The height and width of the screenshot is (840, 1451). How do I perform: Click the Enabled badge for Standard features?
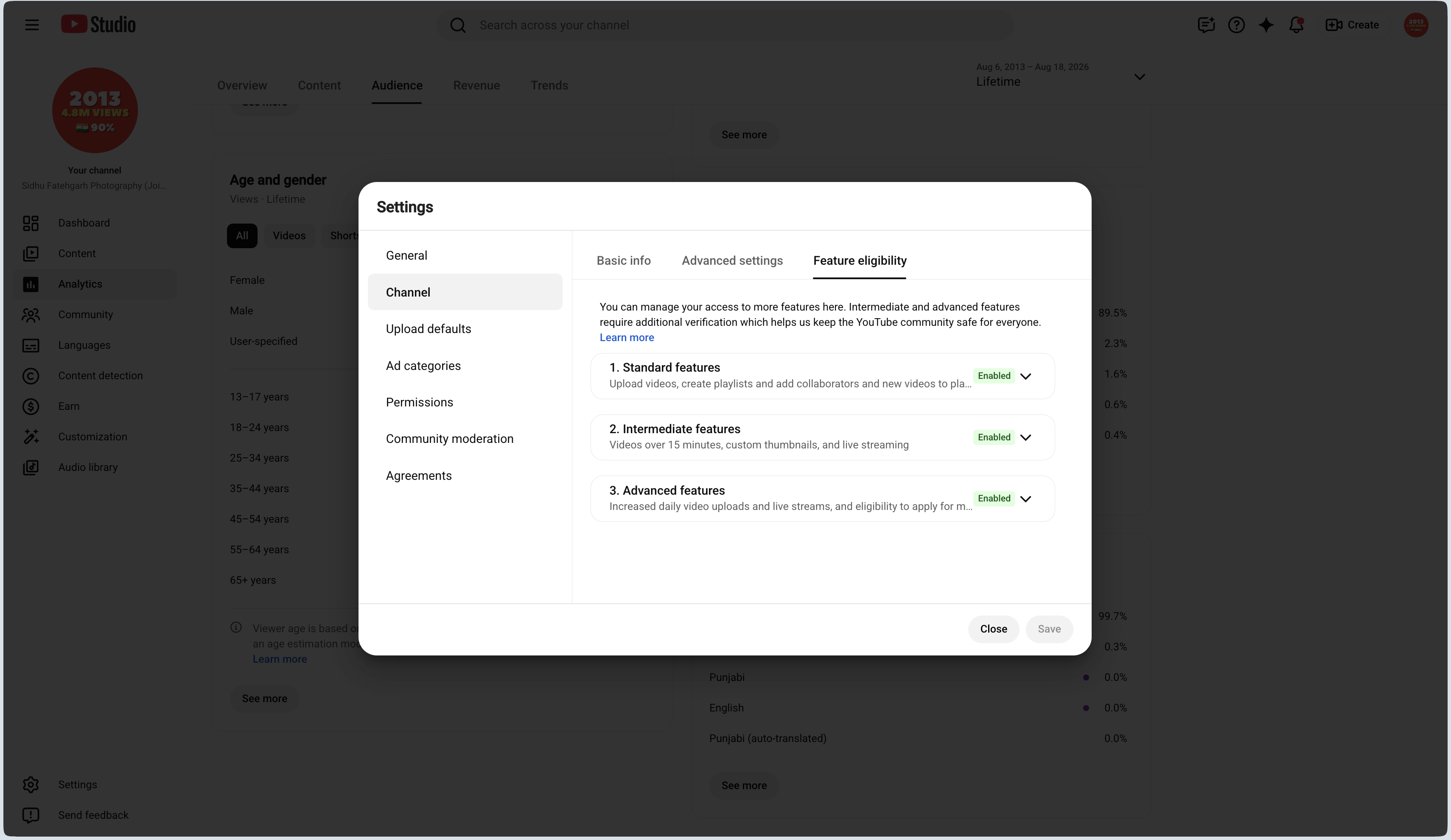[994, 376]
